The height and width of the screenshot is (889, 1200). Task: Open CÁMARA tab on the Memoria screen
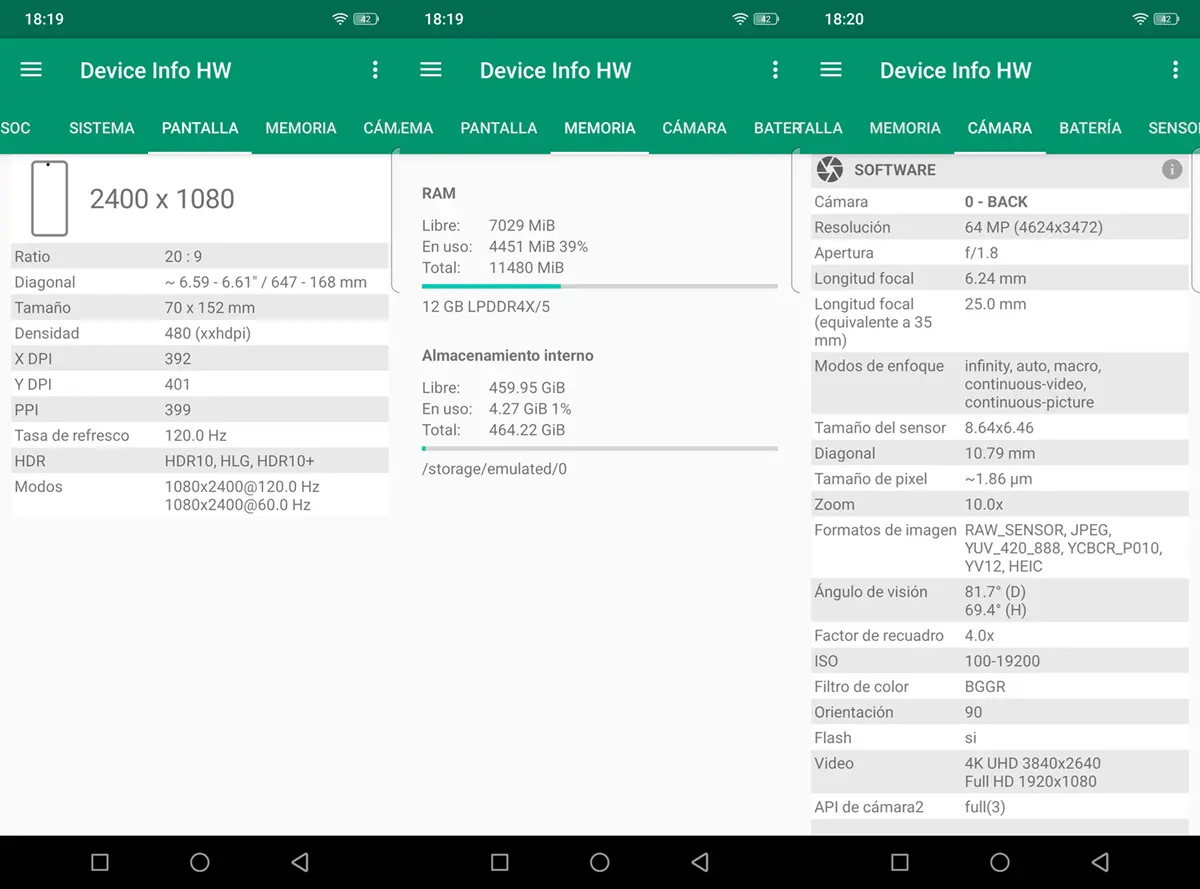click(694, 128)
